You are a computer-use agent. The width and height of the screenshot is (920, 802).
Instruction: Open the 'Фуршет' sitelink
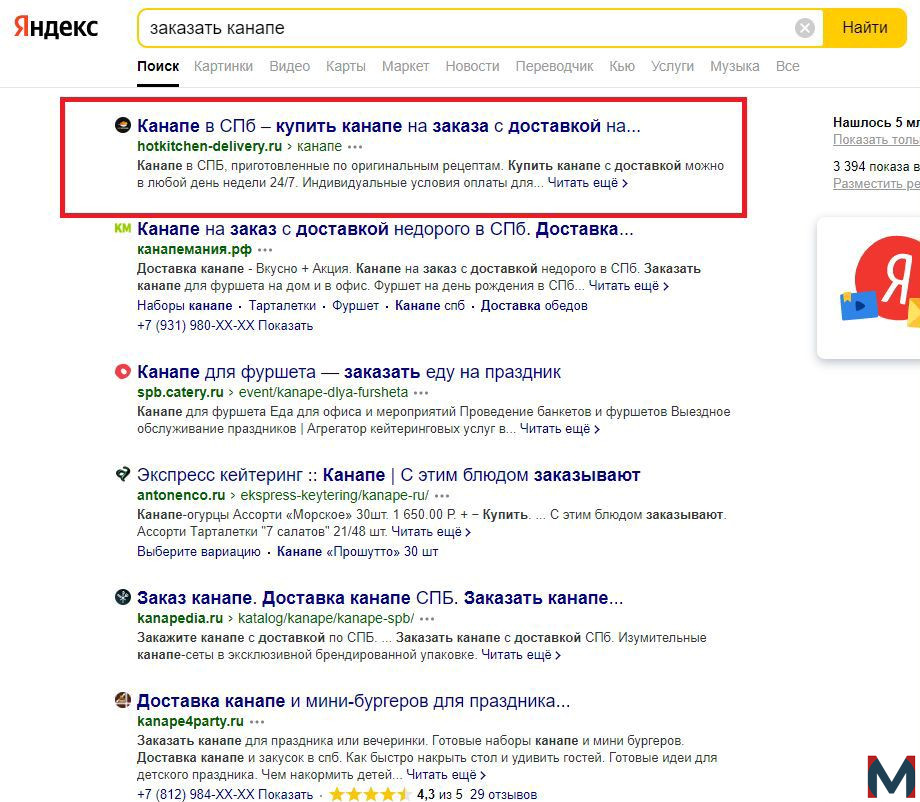(x=356, y=306)
